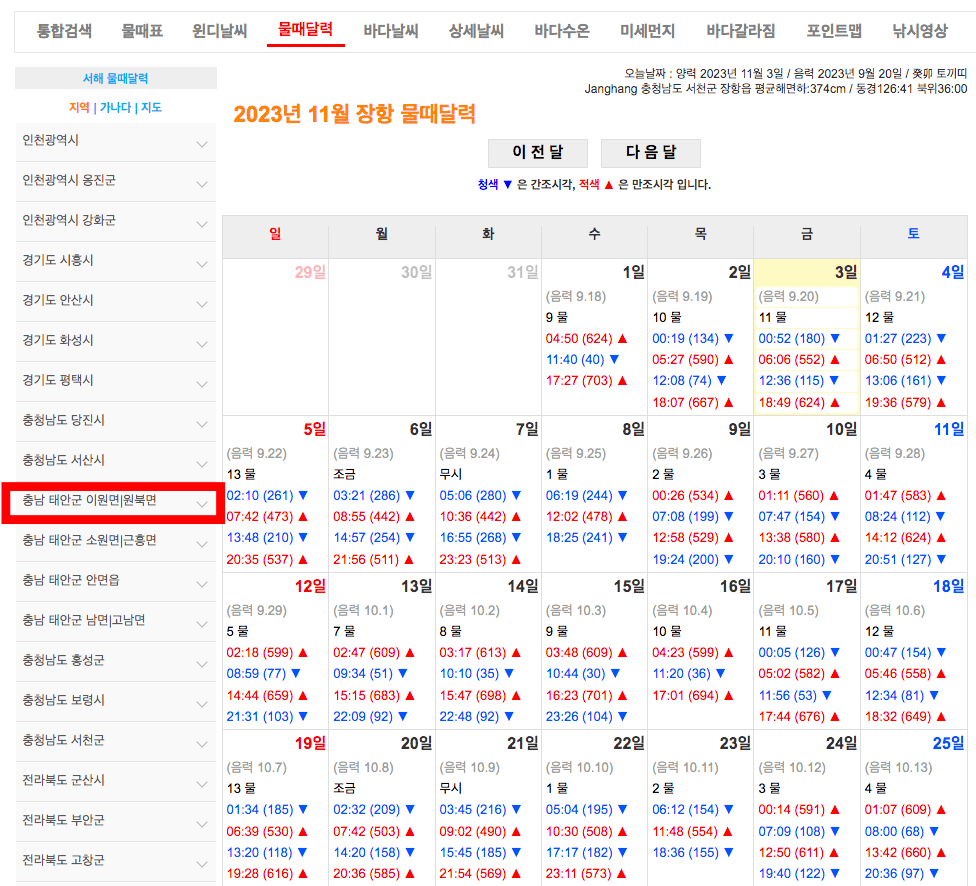Viewport: 976px width, 886px height.
Task: Expand the 충청남도 보령시 chevron
Action: [x=202, y=704]
